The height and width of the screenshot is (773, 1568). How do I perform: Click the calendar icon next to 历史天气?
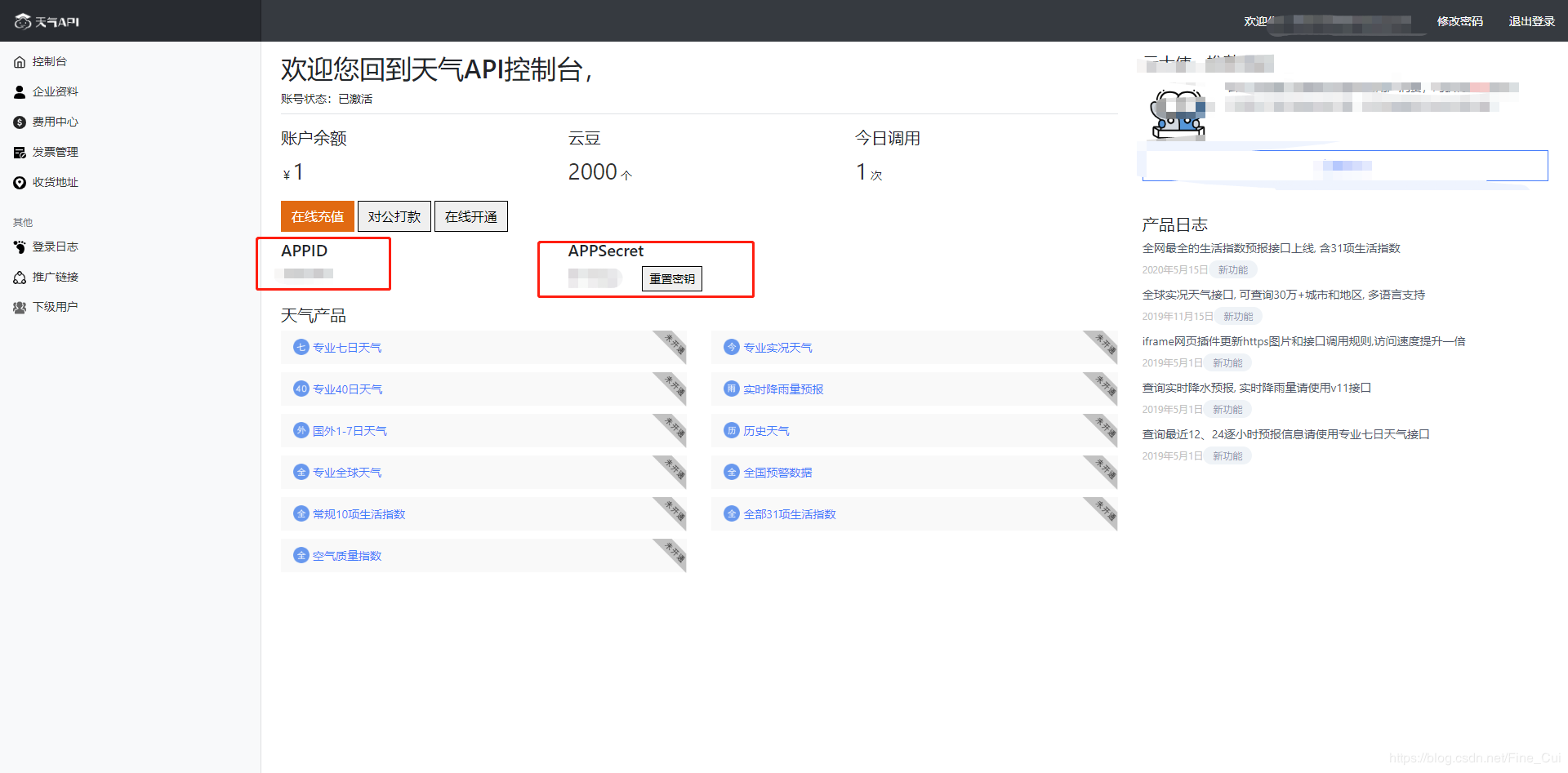click(731, 430)
